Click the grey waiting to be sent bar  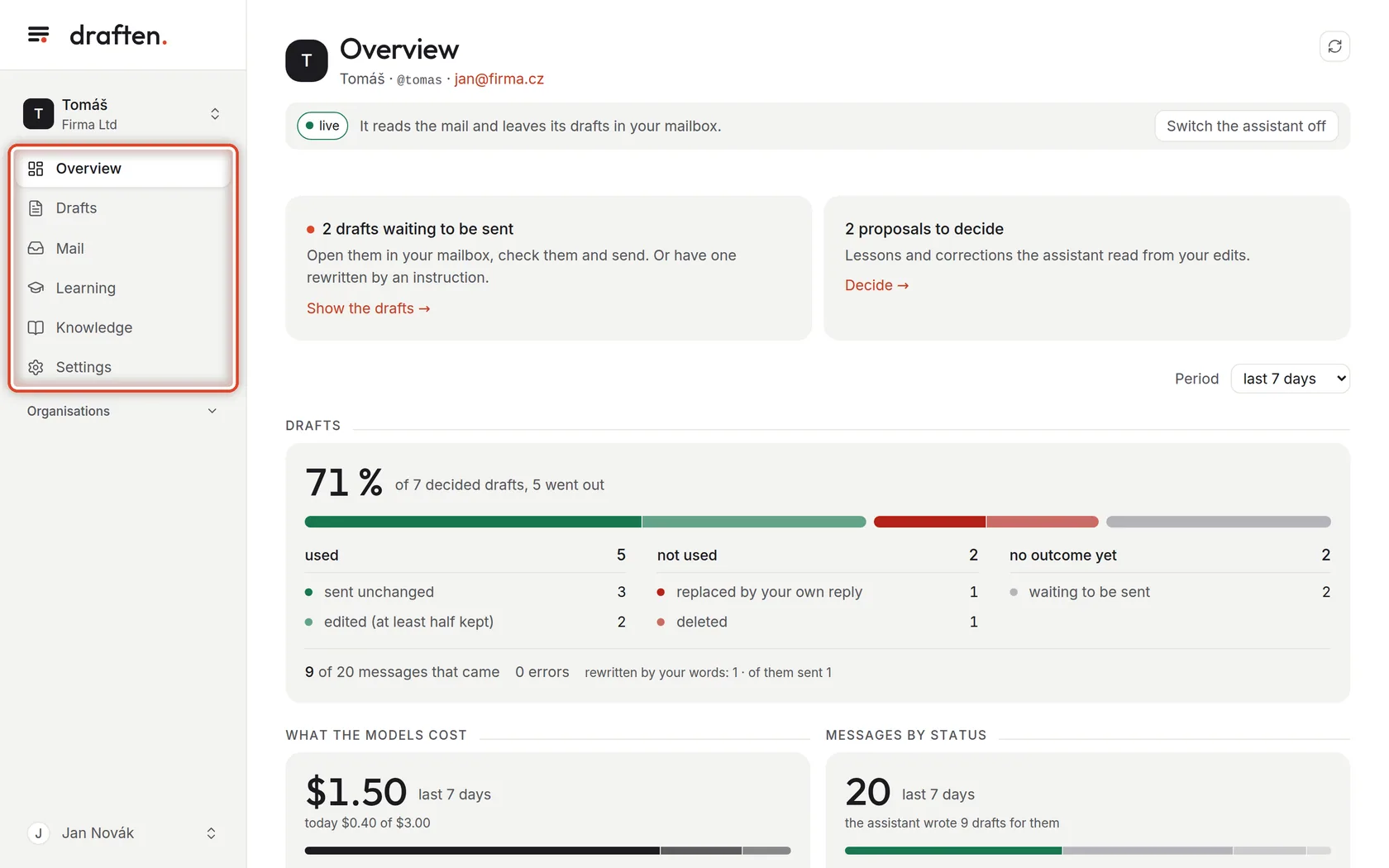(x=1219, y=522)
